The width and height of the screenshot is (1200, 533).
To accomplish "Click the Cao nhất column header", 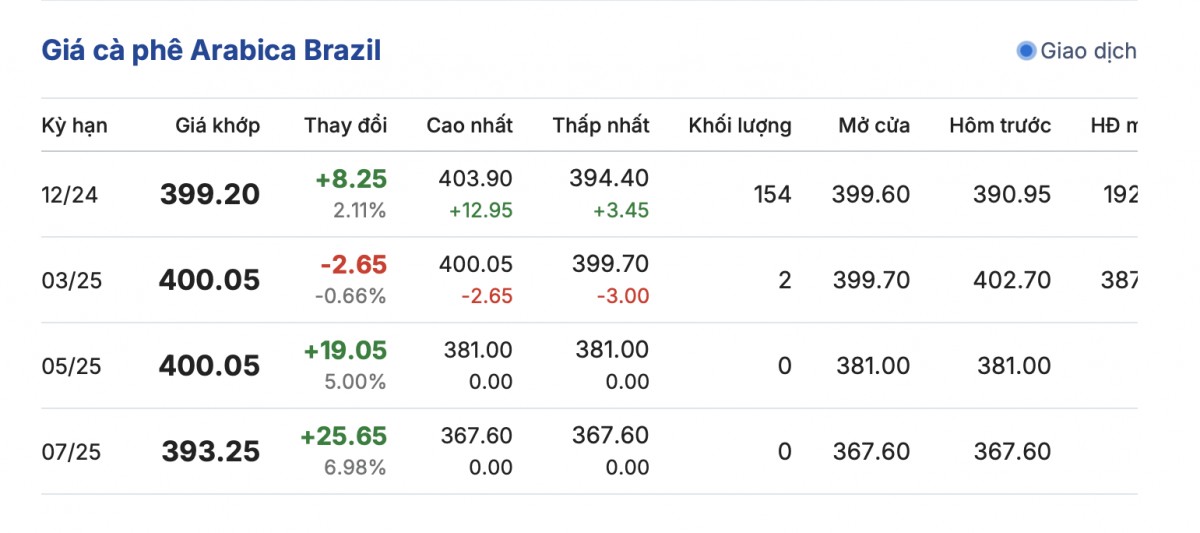I will tap(469, 125).
